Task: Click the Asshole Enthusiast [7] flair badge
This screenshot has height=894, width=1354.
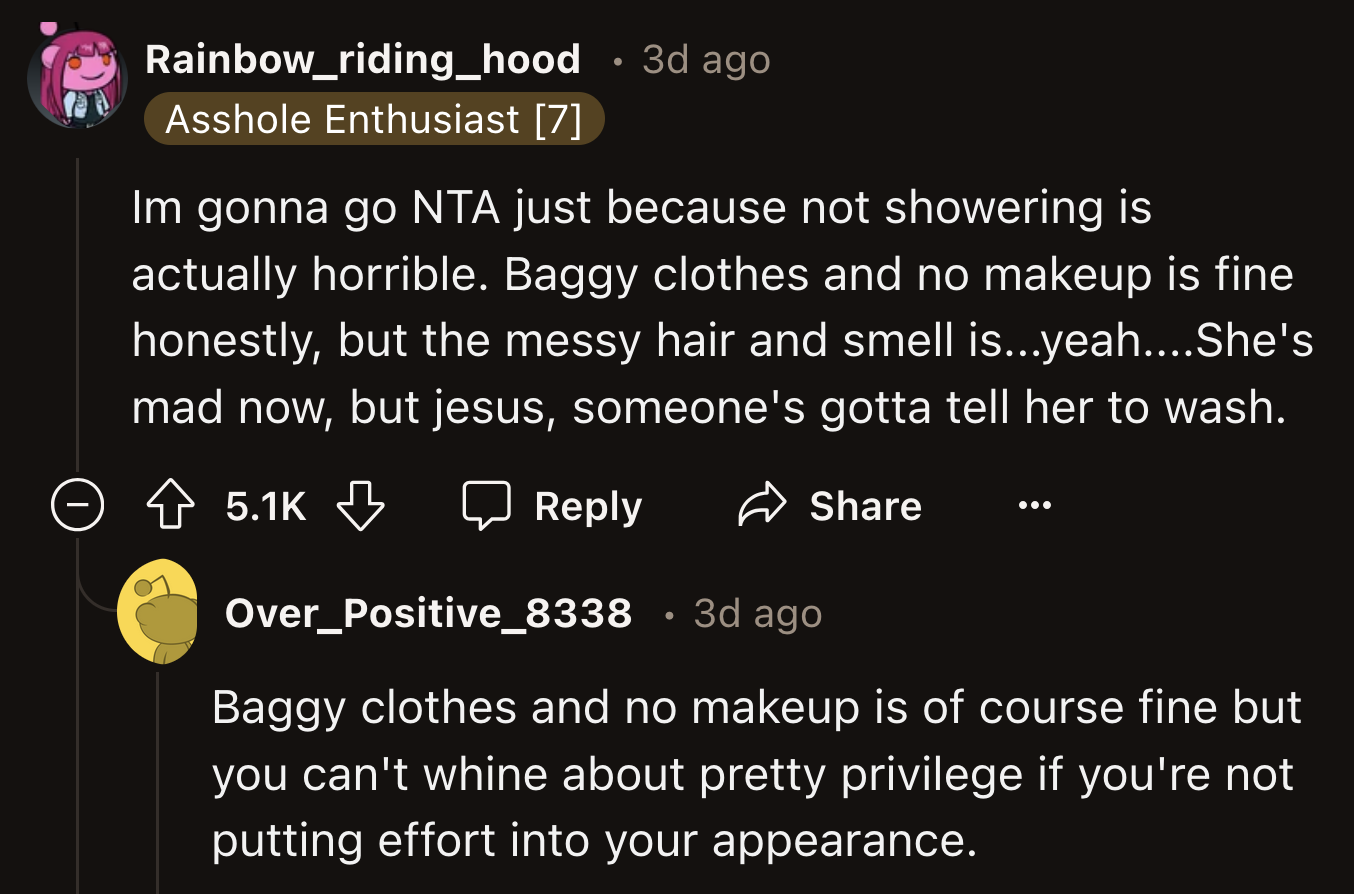Action: pos(374,119)
